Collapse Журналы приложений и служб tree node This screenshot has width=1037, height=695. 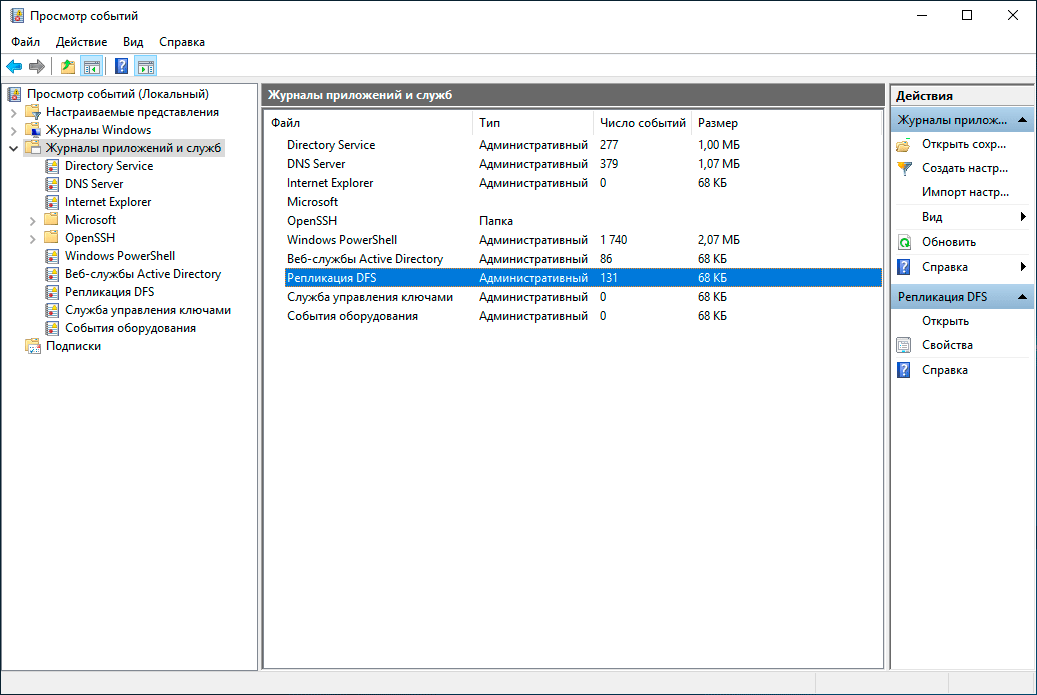(14, 148)
